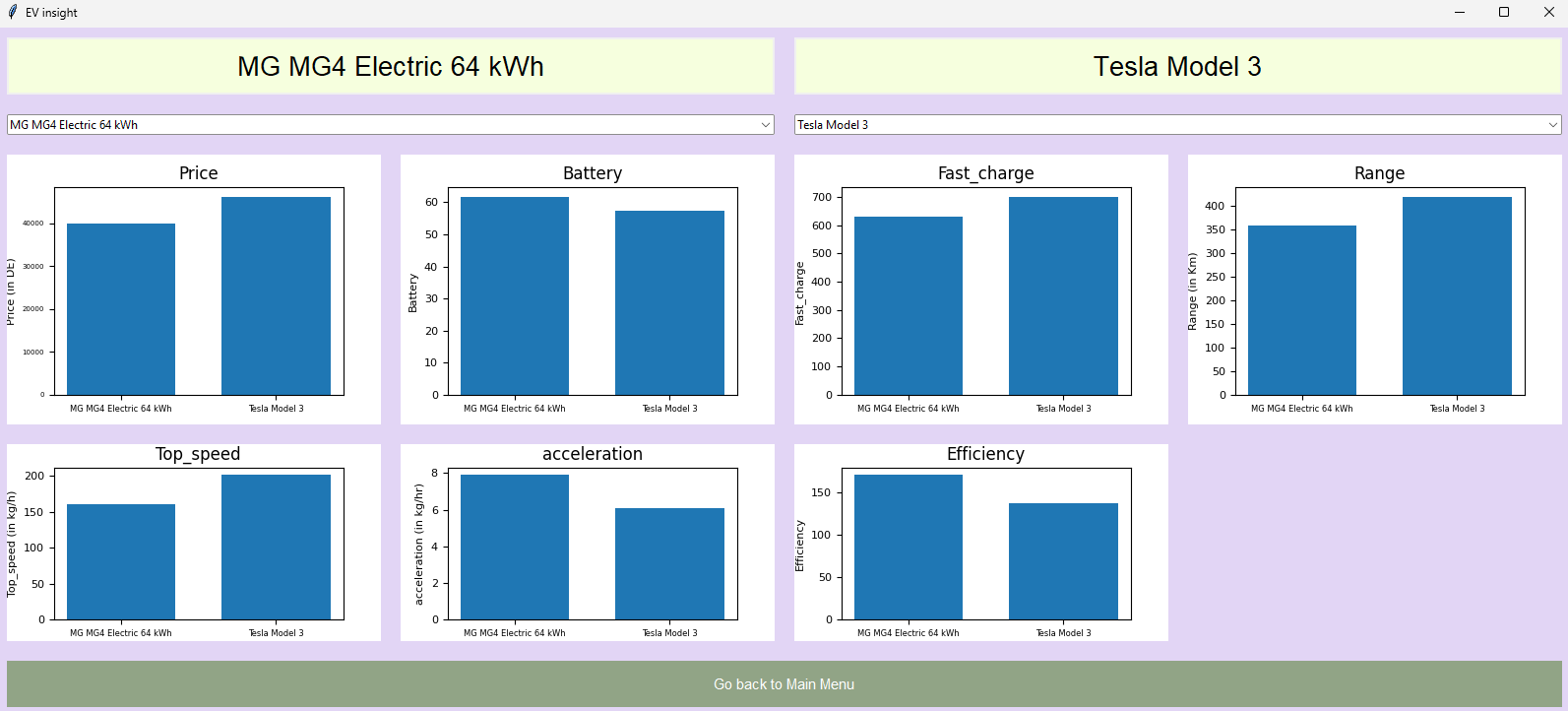Click MG MG4 x-label under Battery chart
The image size is (1568, 711).
[515, 409]
